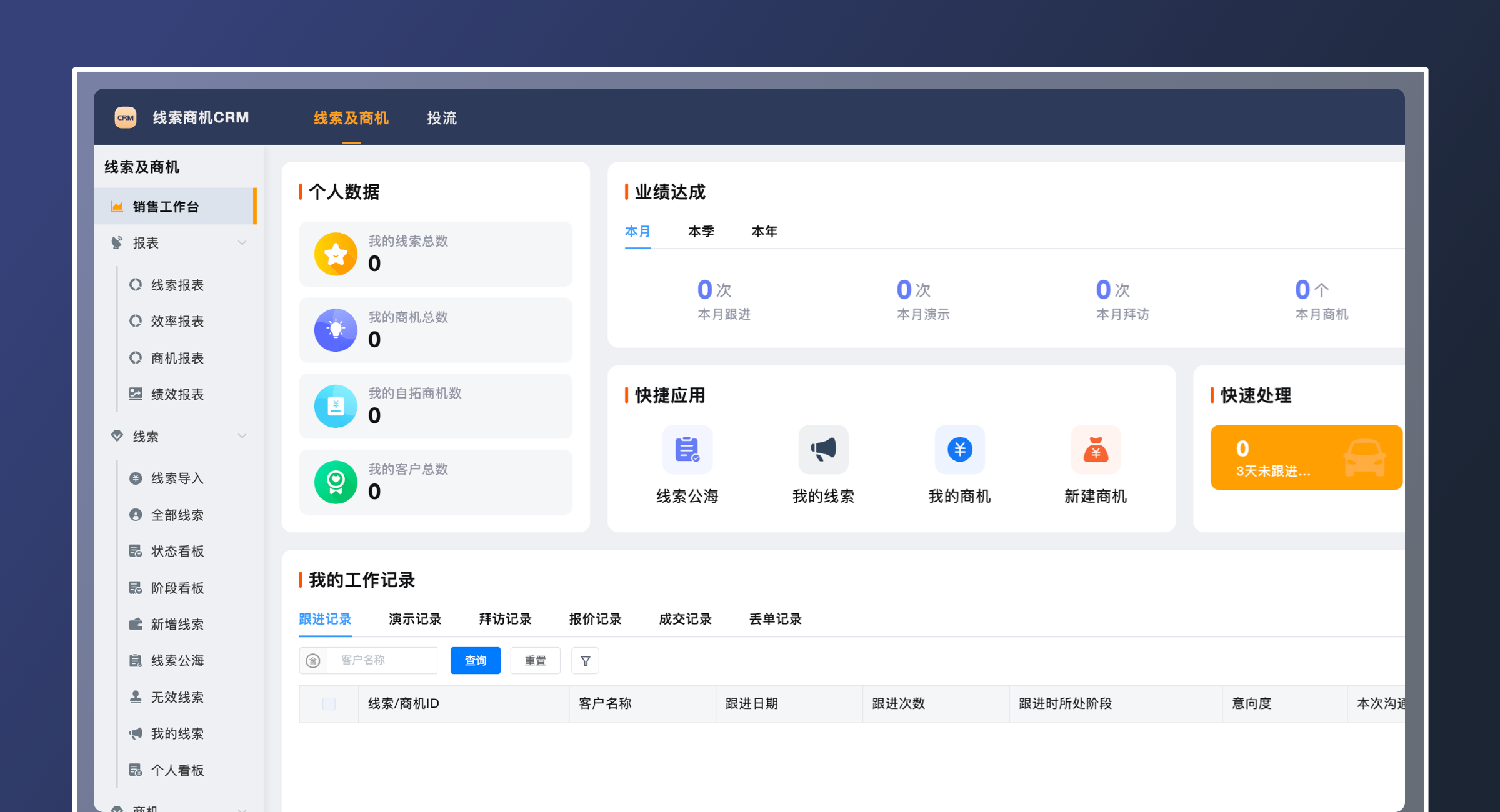
Task: Click the car icon on 3天未跟进 card
Action: coord(1366,457)
